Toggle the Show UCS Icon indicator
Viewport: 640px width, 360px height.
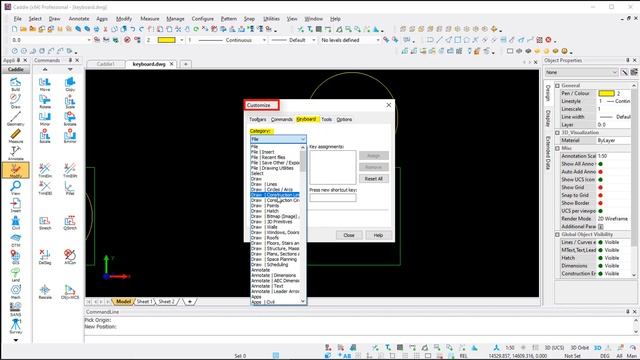[600, 180]
